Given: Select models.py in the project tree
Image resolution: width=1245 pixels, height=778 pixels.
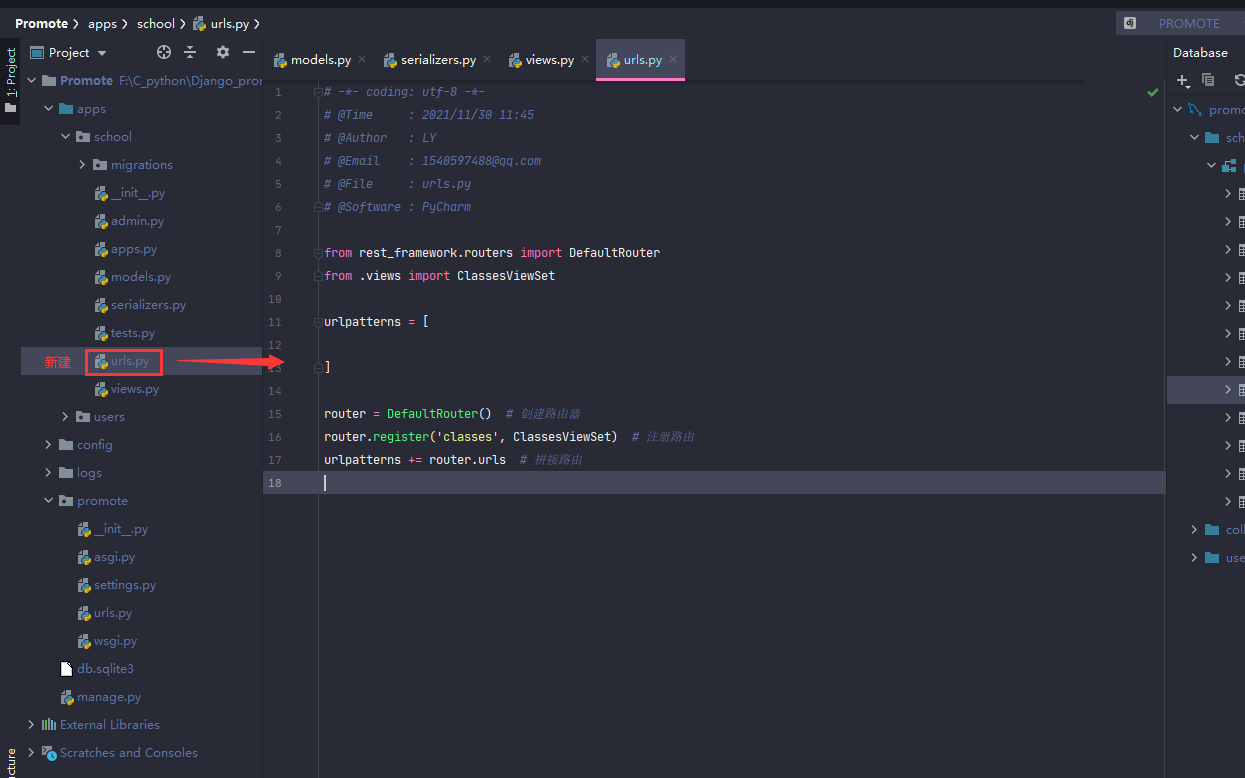Looking at the screenshot, I should coord(141,277).
